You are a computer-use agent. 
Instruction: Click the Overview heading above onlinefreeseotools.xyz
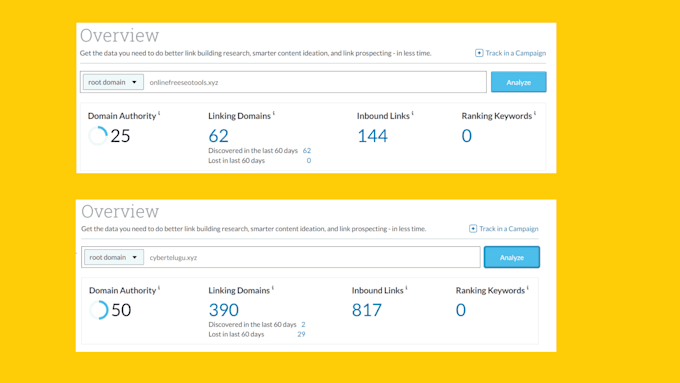(120, 36)
